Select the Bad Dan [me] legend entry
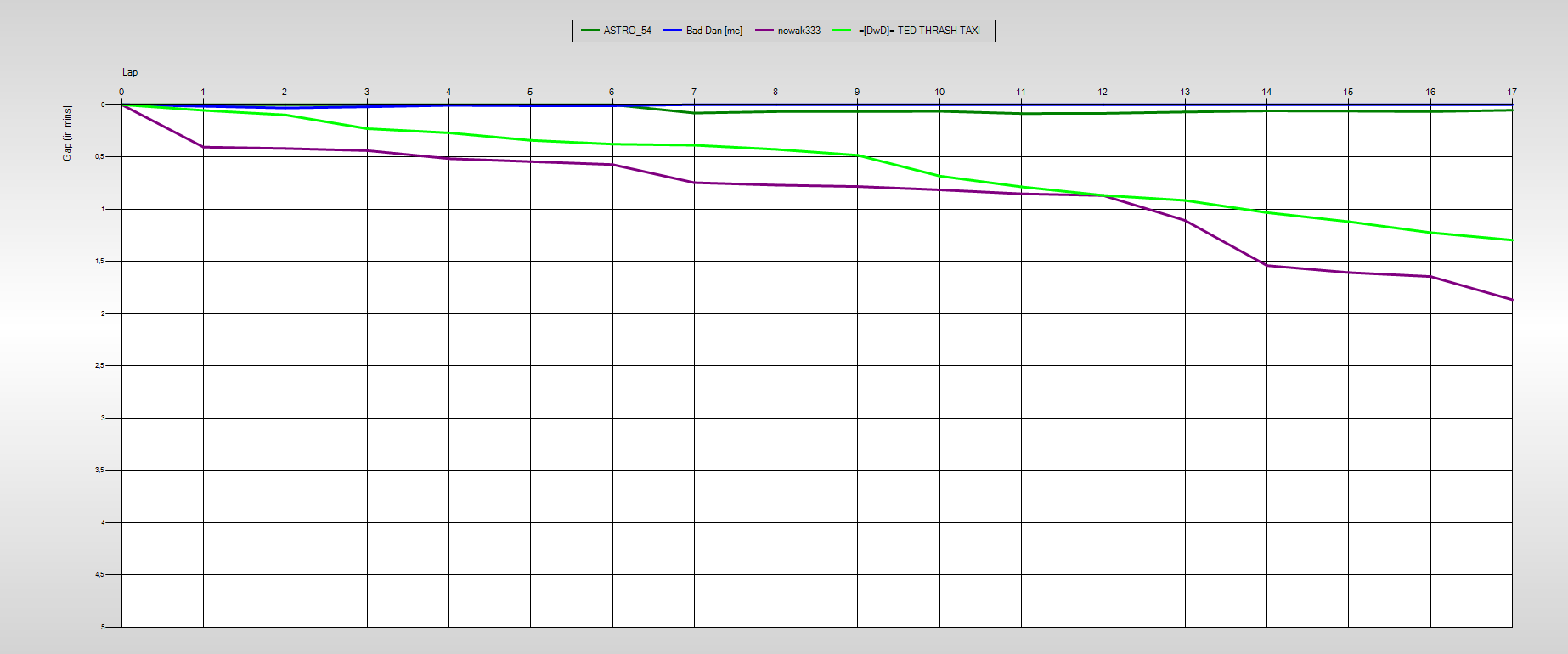Screen dimensions: 1568x654 click(x=713, y=31)
